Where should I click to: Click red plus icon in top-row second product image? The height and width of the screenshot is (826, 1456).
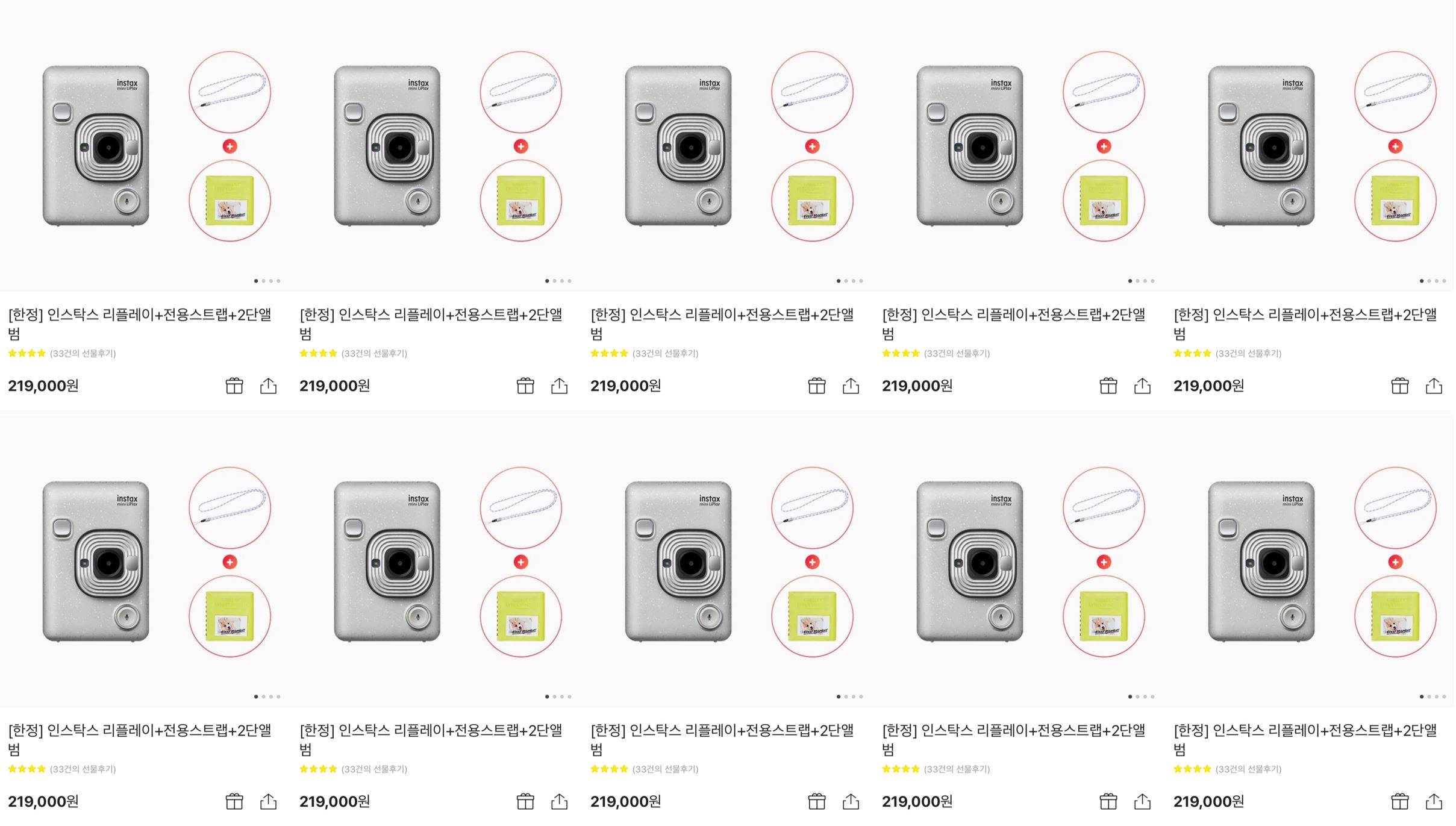tap(521, 146)
